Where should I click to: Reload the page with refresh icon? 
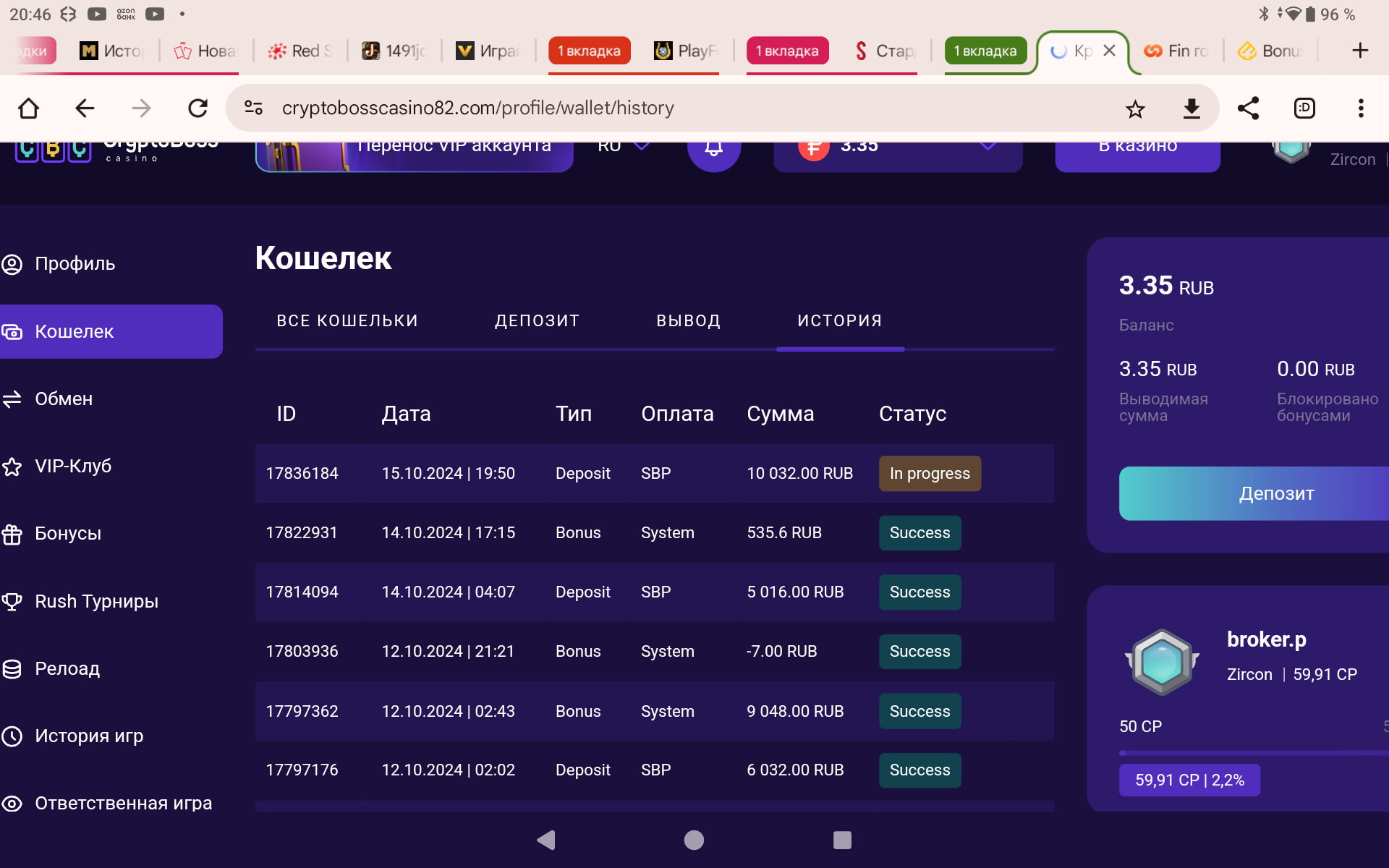(197, 109)
